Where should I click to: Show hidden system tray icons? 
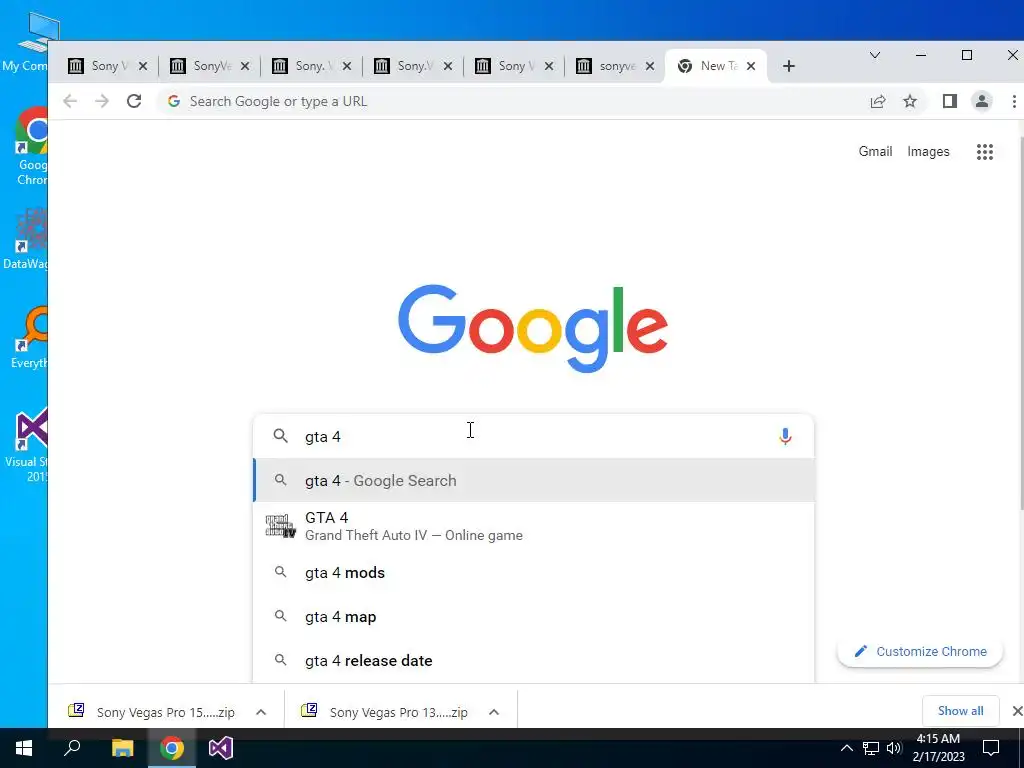click(x=846, y=748)
